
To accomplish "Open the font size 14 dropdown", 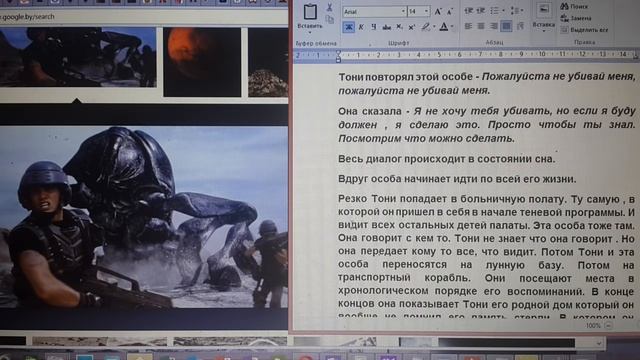I will coord(427,11).
